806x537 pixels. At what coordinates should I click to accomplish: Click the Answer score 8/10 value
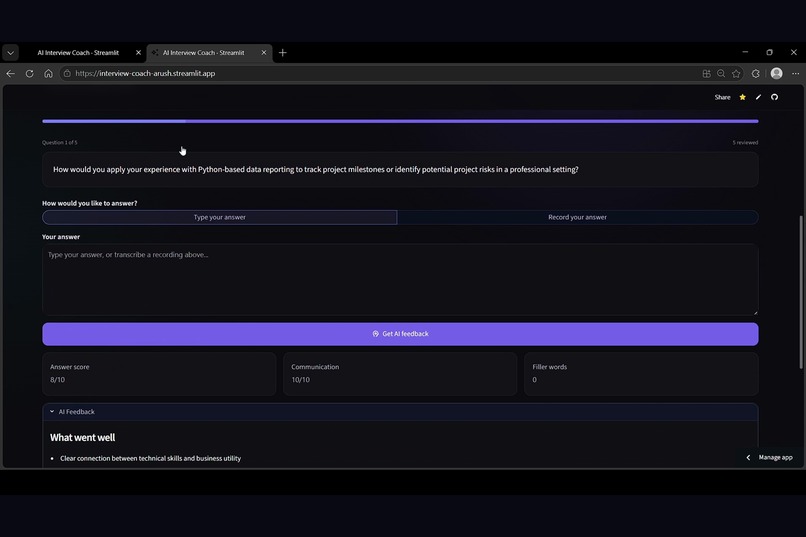tap(58, 380)
